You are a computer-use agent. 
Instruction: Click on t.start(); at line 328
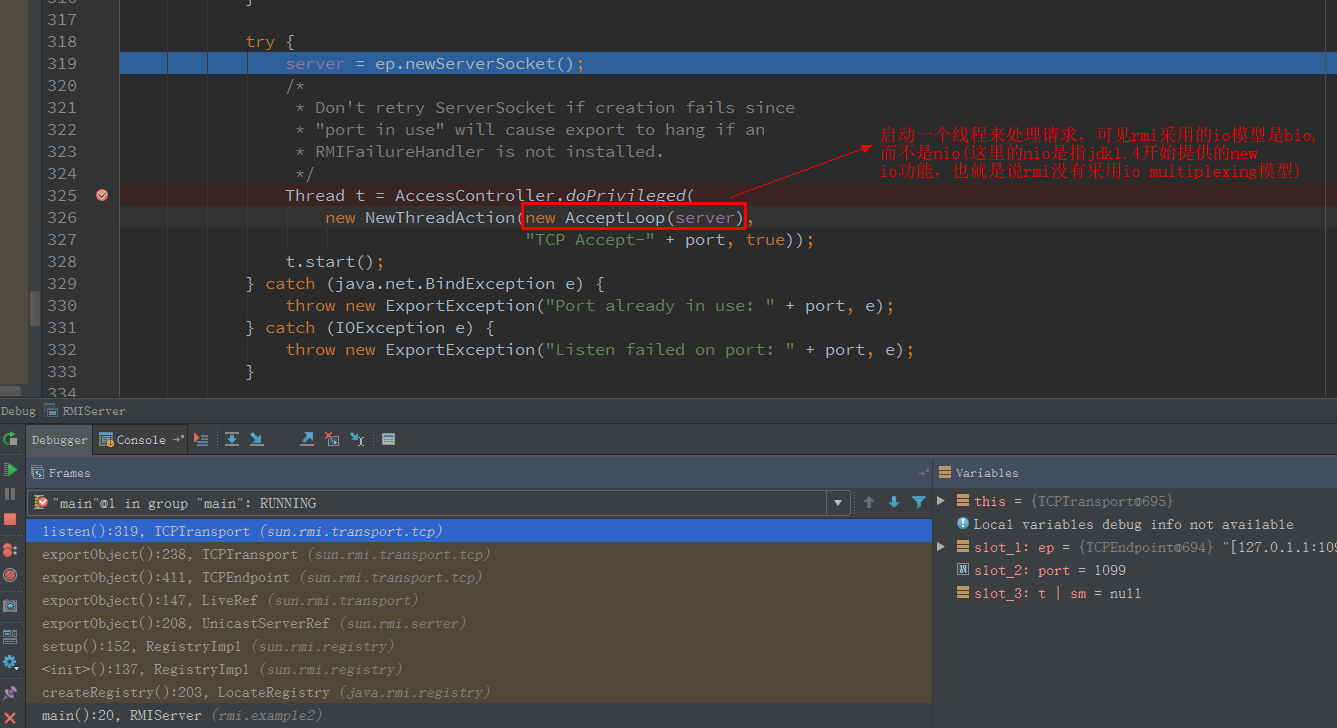tap(335, 261)
